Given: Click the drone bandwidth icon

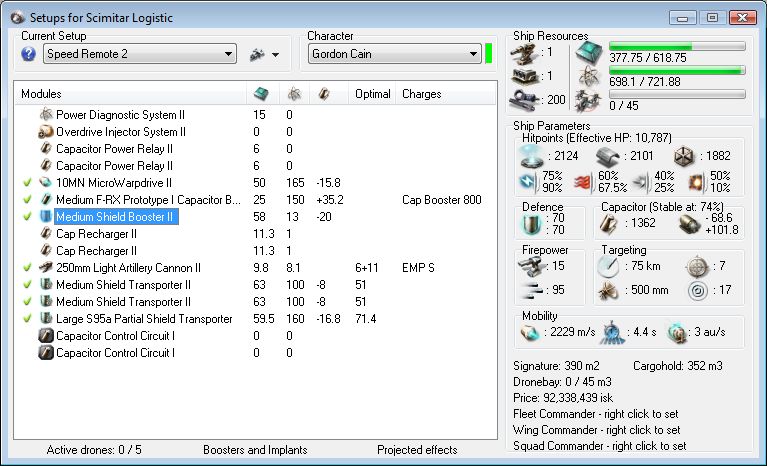Looking at the screenshot, I should tap(587, 101).
